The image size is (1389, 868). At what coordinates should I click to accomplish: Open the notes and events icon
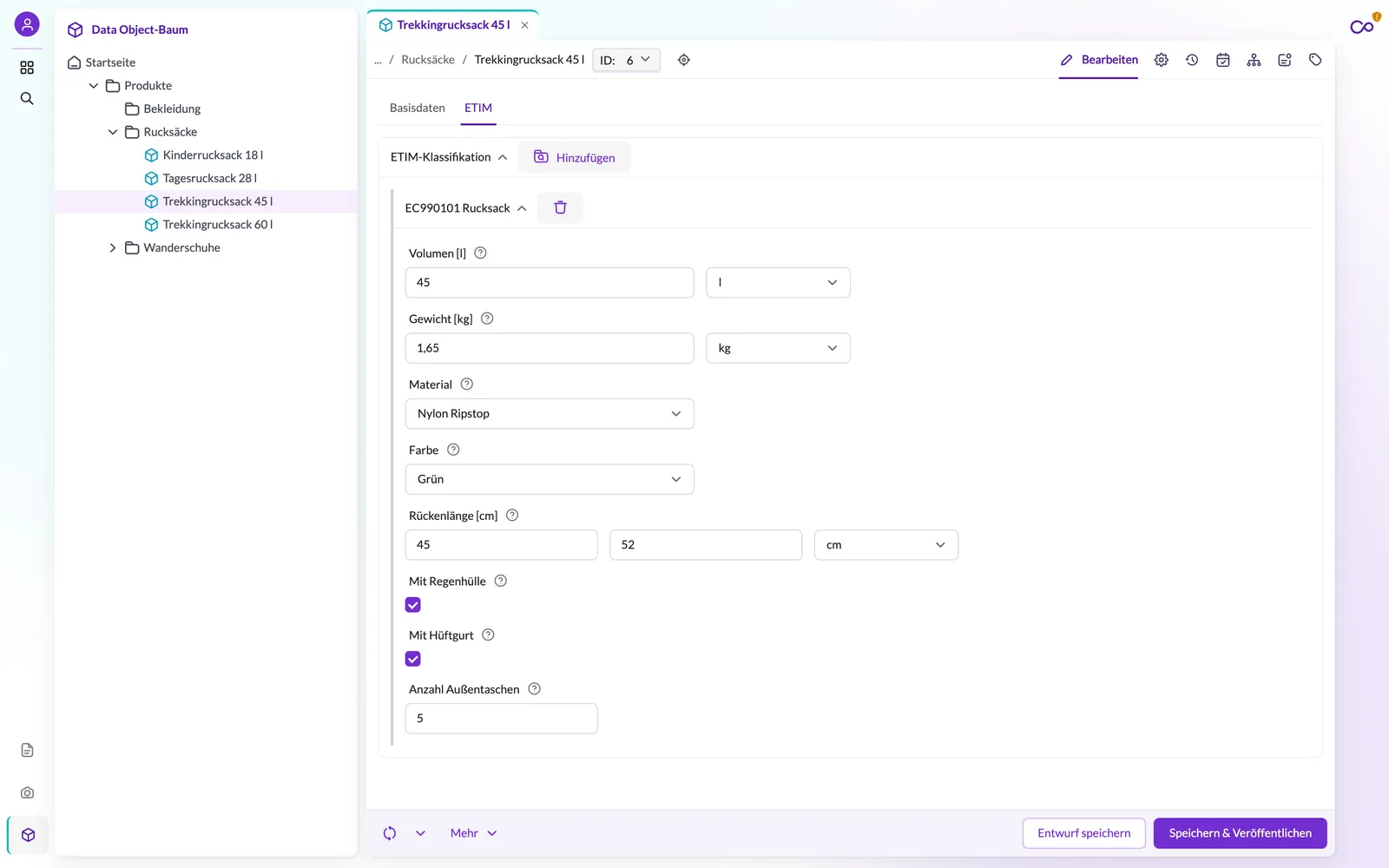point(1285,60)
